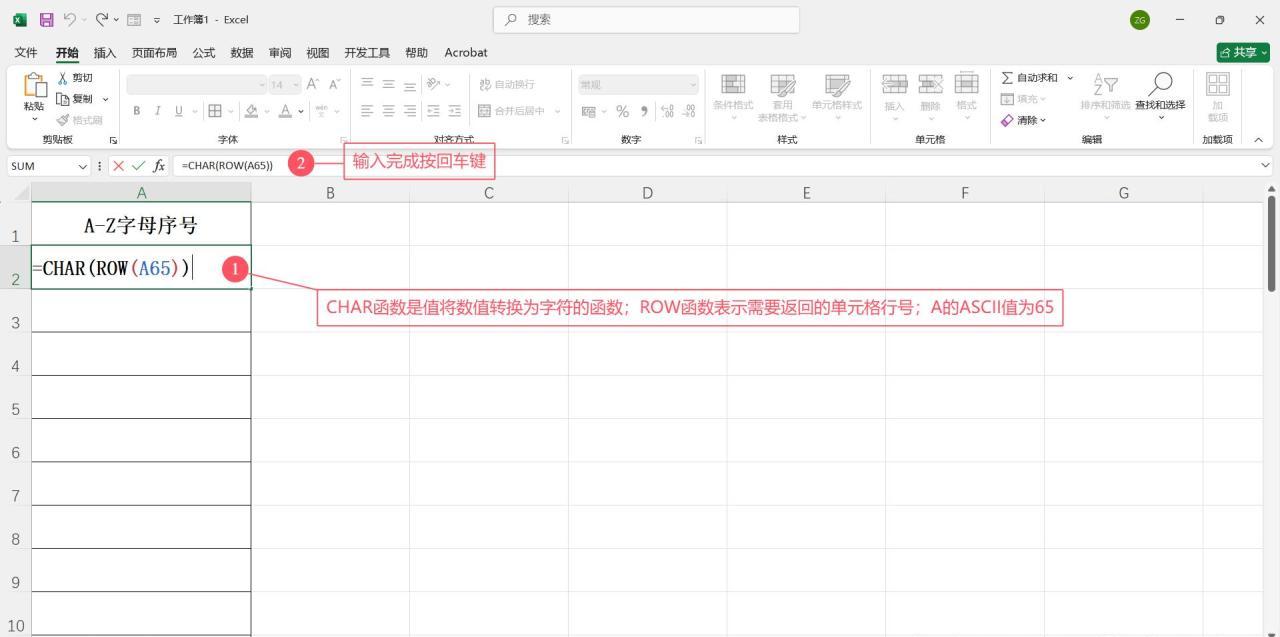Click the Insert cells (插入) icon
The width and height of the screenshot is (1280, 637).
point(894,86)
